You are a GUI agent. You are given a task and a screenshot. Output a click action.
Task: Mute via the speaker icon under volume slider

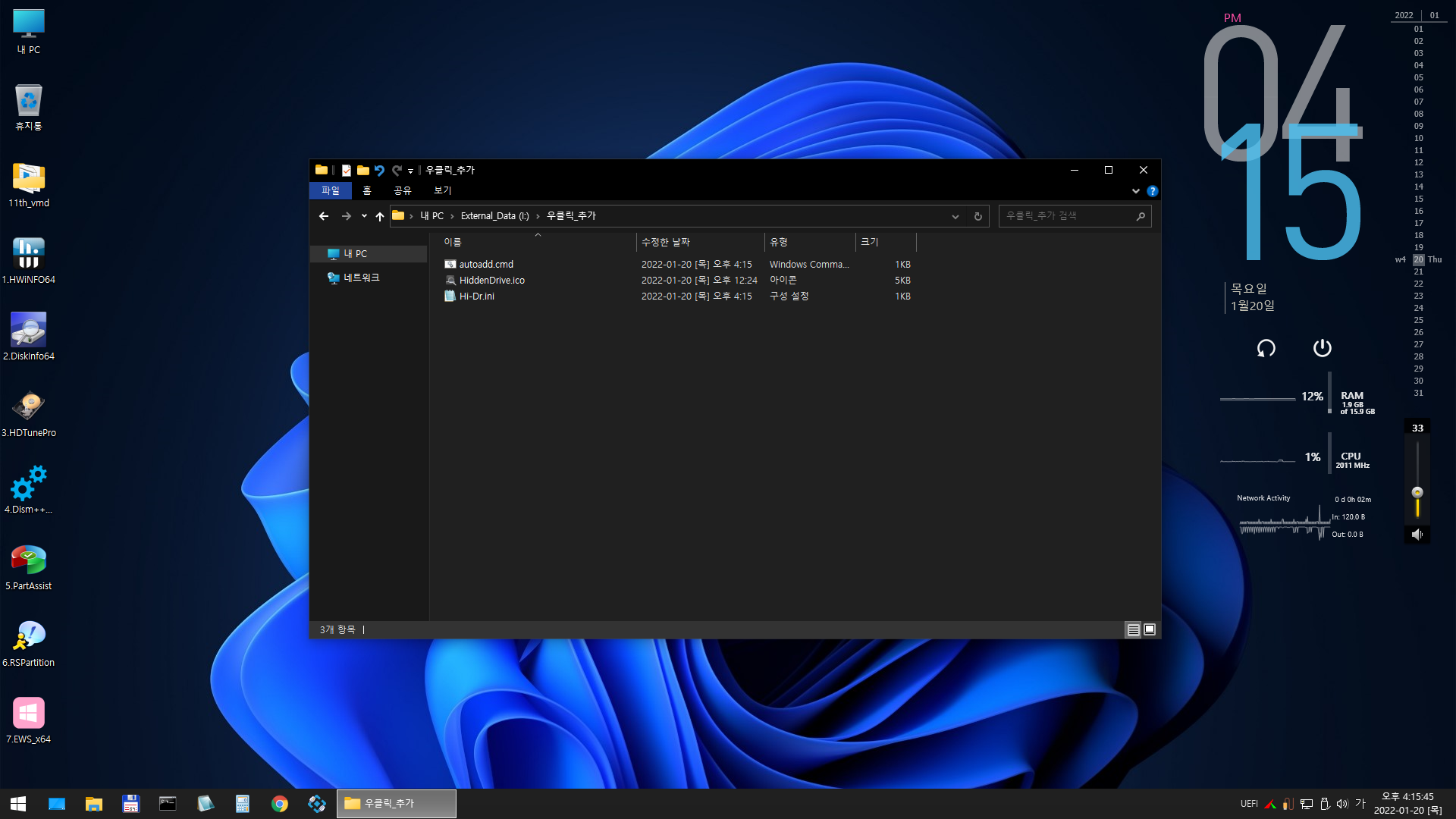1417,535
